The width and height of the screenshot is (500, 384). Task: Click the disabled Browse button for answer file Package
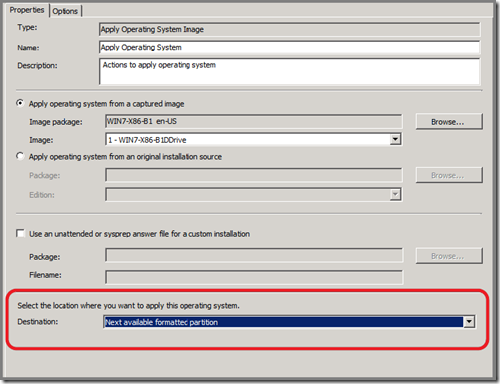tap(449, 256)
